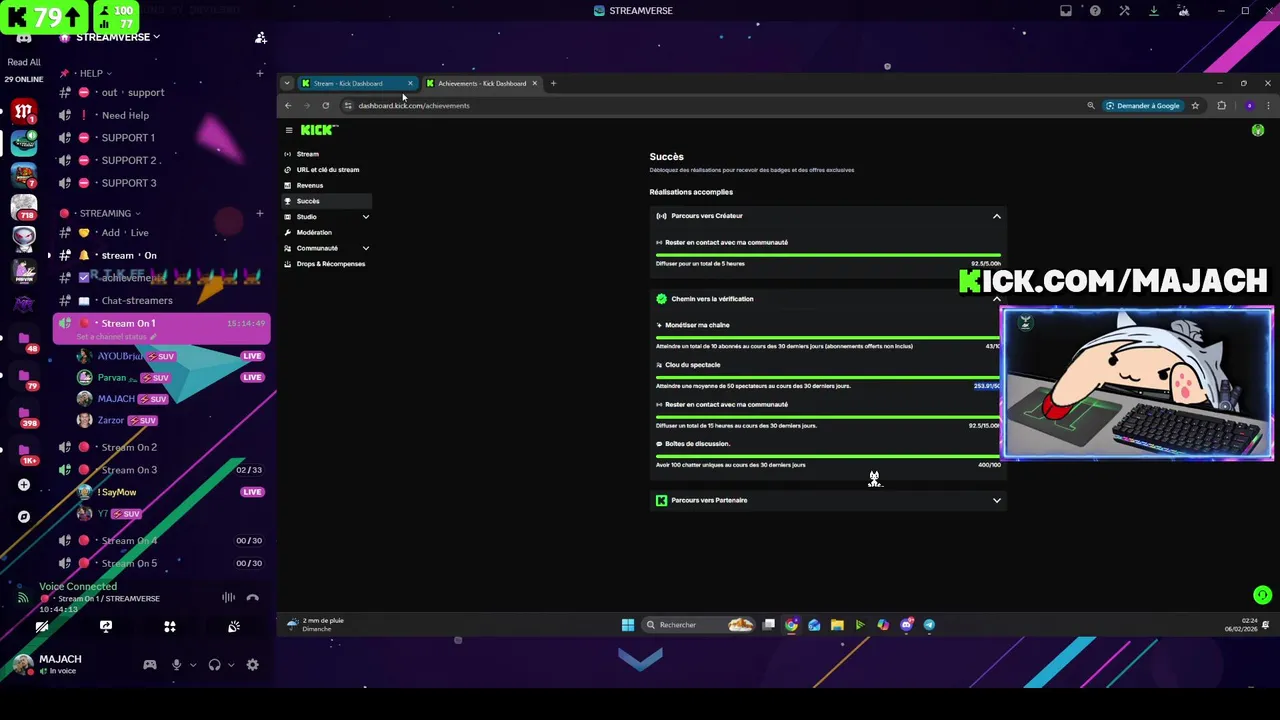Open Windows Start menu
The width and height of the screenshot is (1280, 720).
pos(628,625)
